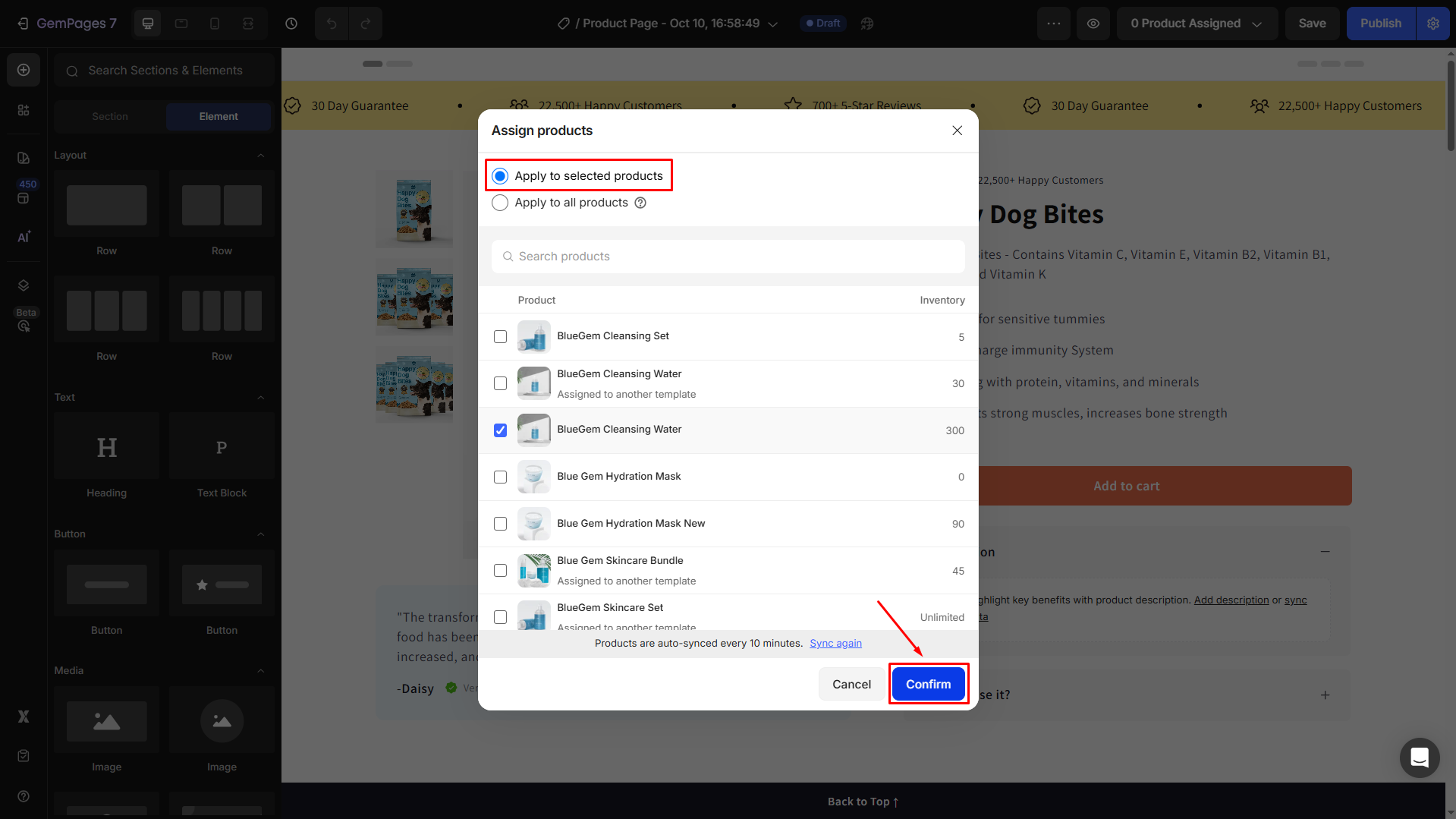1456x819 pixels.
Task: Switch to the Element tab
Action: 219,116
